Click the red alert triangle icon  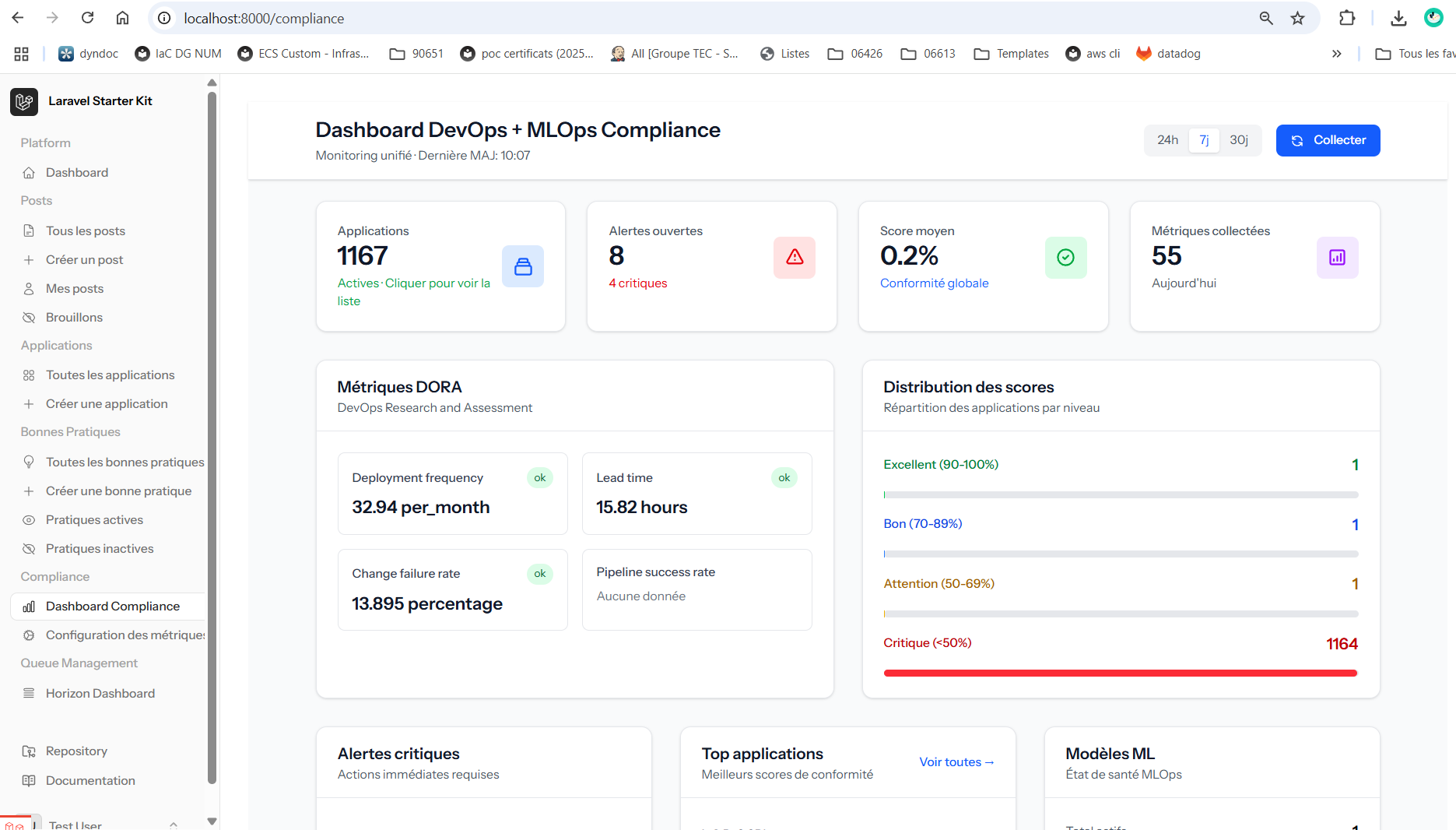[795, 257]
